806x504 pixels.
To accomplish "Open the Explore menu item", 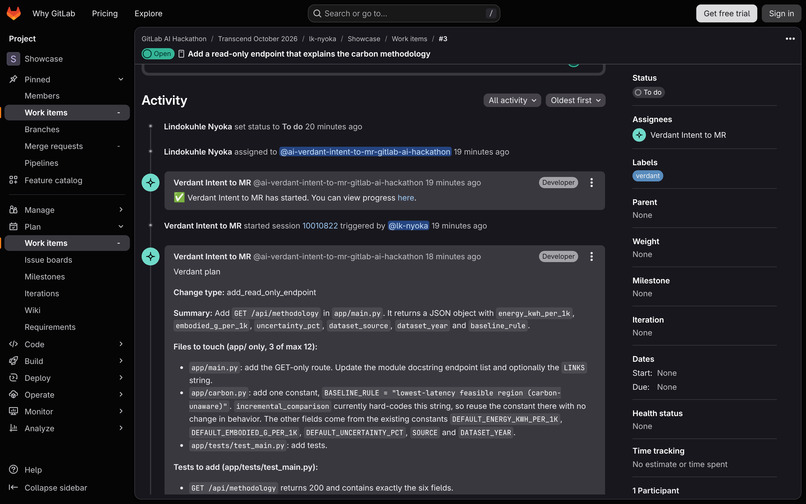I will pyautogui.click(x=149, y=13).
